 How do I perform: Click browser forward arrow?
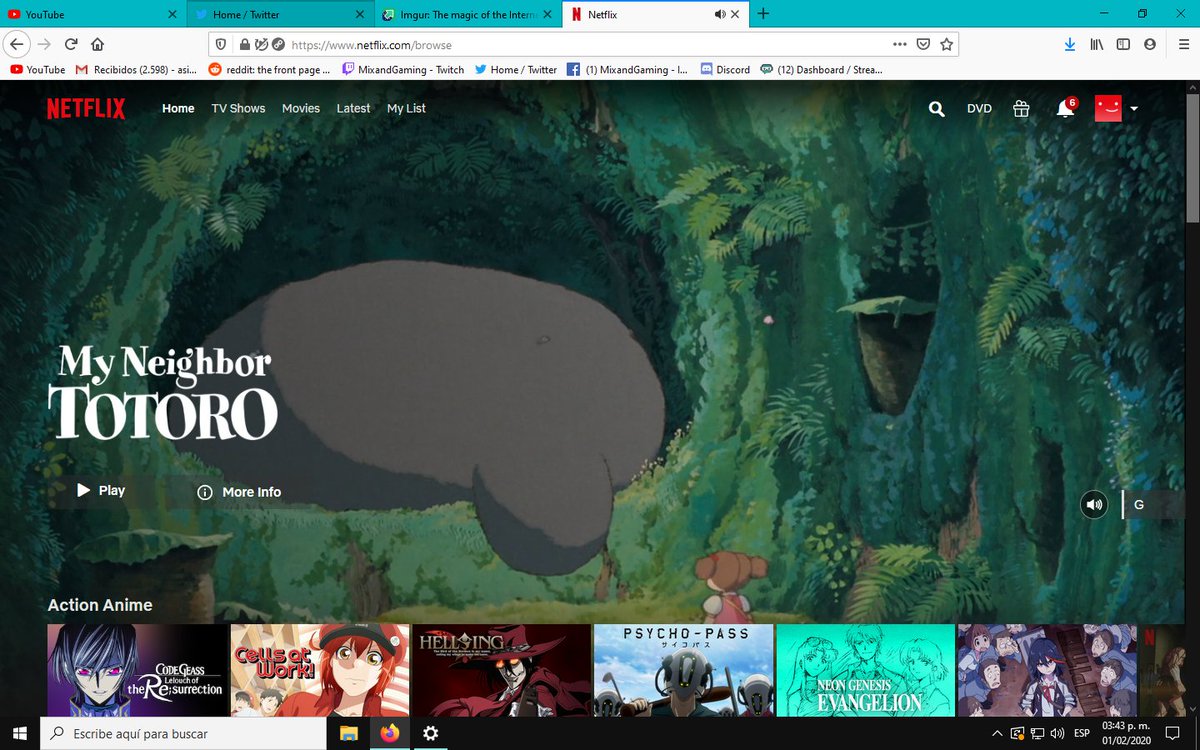tap(45, 44)
